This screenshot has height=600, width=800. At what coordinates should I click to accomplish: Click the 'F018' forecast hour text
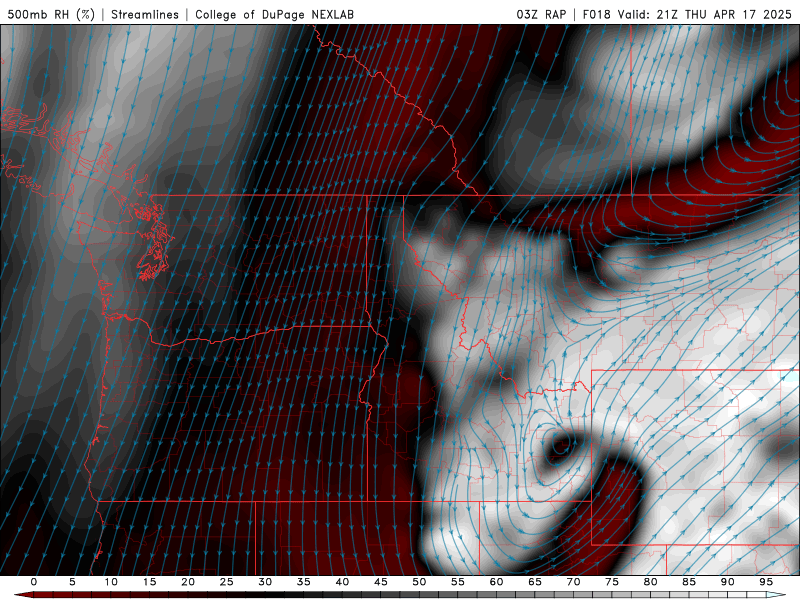coord(596,14)
